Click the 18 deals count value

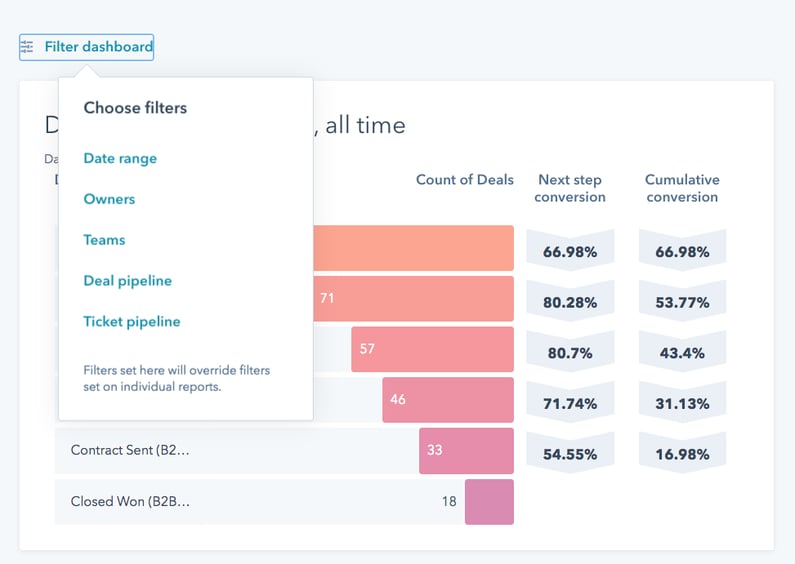pos(449,501)
